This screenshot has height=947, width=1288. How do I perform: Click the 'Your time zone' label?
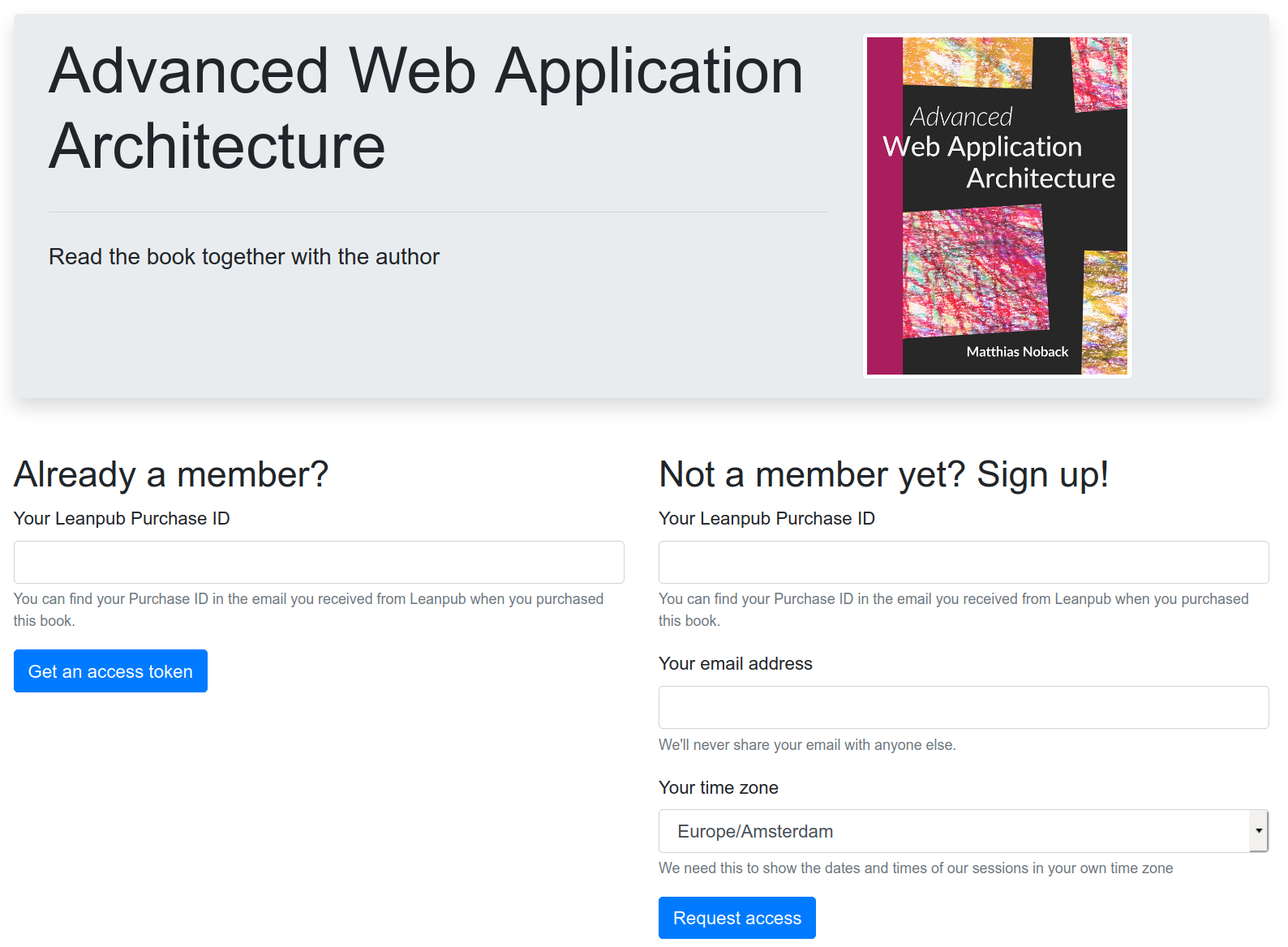[x=718, y=787]
